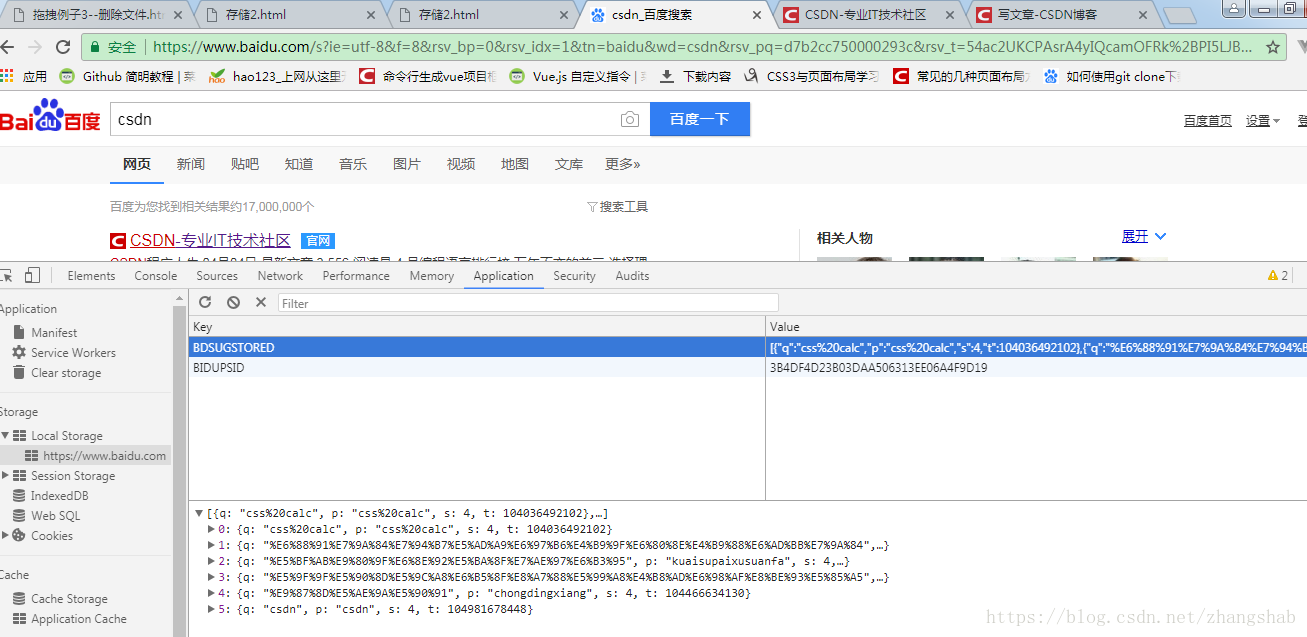The width and height of the screenshot is (1307, 637).
Task: Expand JSON entry 4 chongdingxiang
Action: click(211, 593)
